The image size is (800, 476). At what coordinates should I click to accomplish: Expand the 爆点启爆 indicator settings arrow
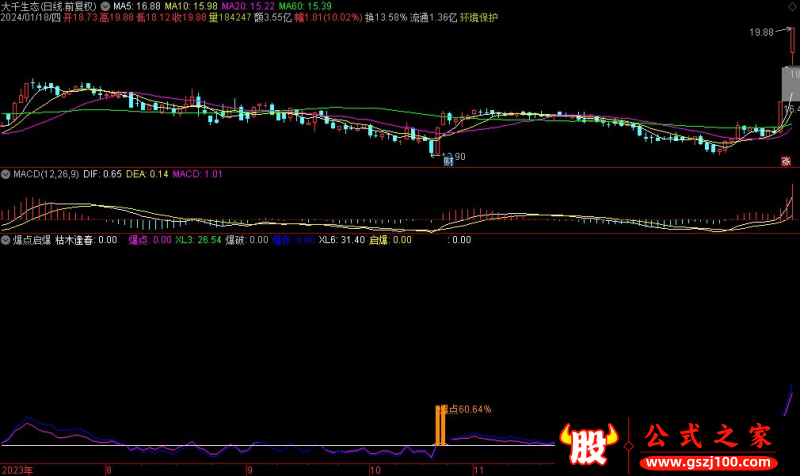[5, 240]
